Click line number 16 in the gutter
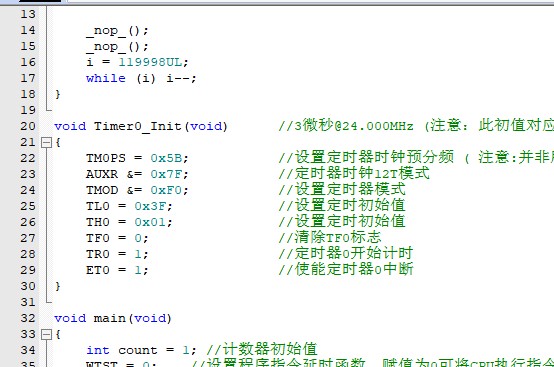 click(28, 62)
